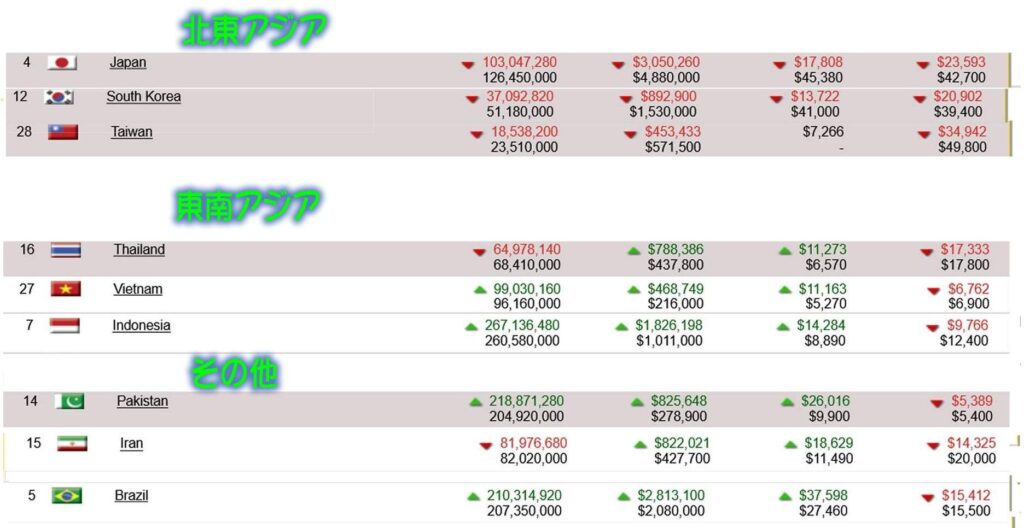Click the South Korea flag icon
Image resolution: width=1024 pixels, height=528 pixels.
59,97
